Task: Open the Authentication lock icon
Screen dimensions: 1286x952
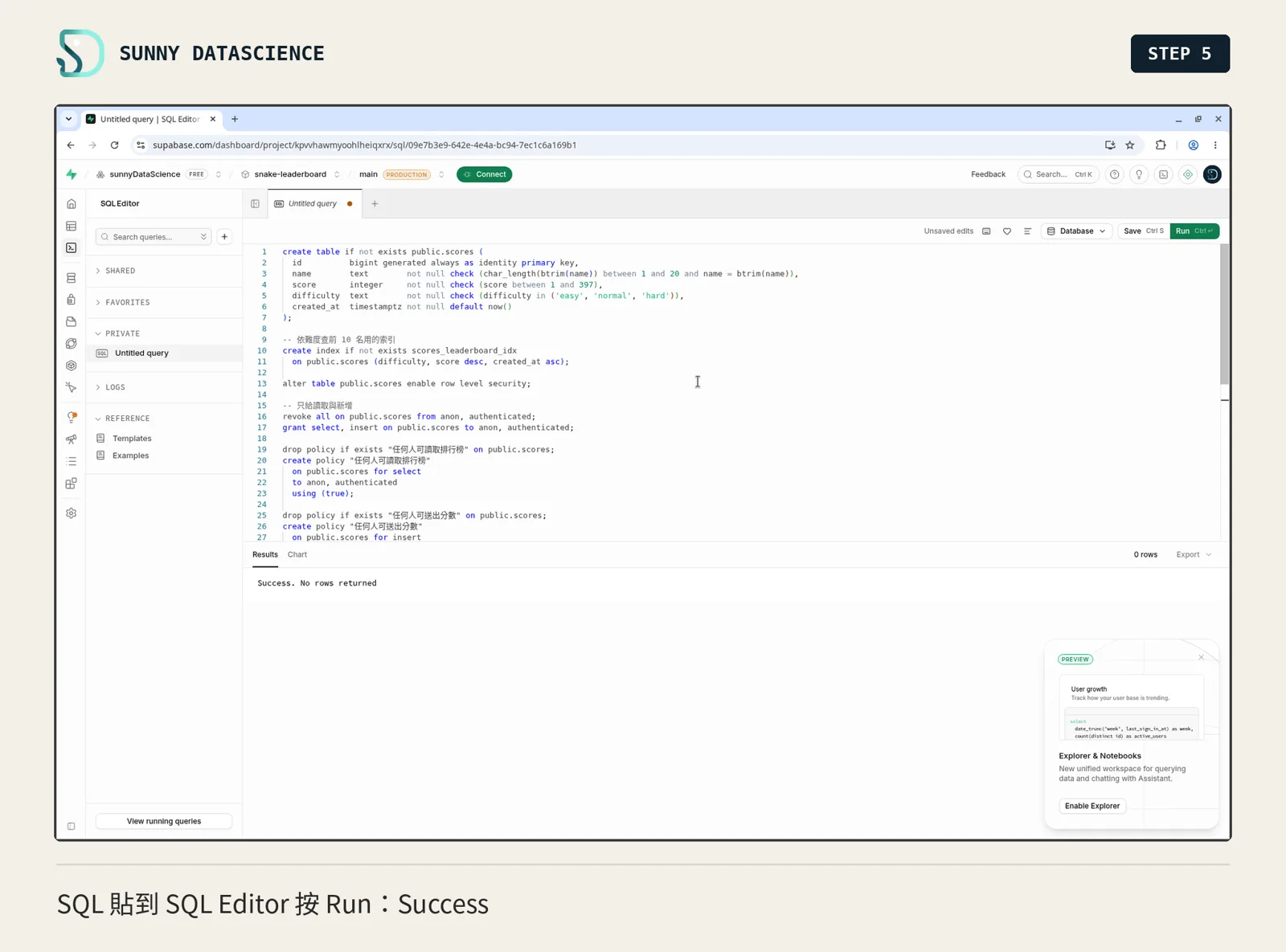Action: 71,300
